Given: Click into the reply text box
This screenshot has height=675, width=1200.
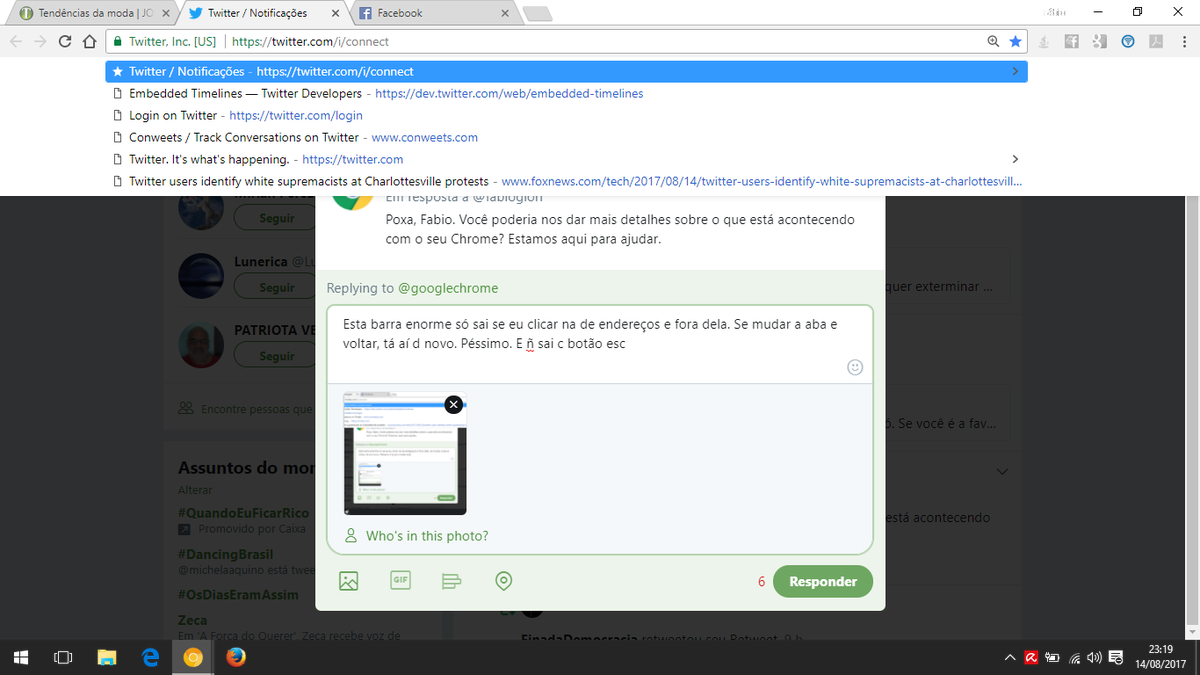Looking at the screenshot, I should click(x=600, y=343).
